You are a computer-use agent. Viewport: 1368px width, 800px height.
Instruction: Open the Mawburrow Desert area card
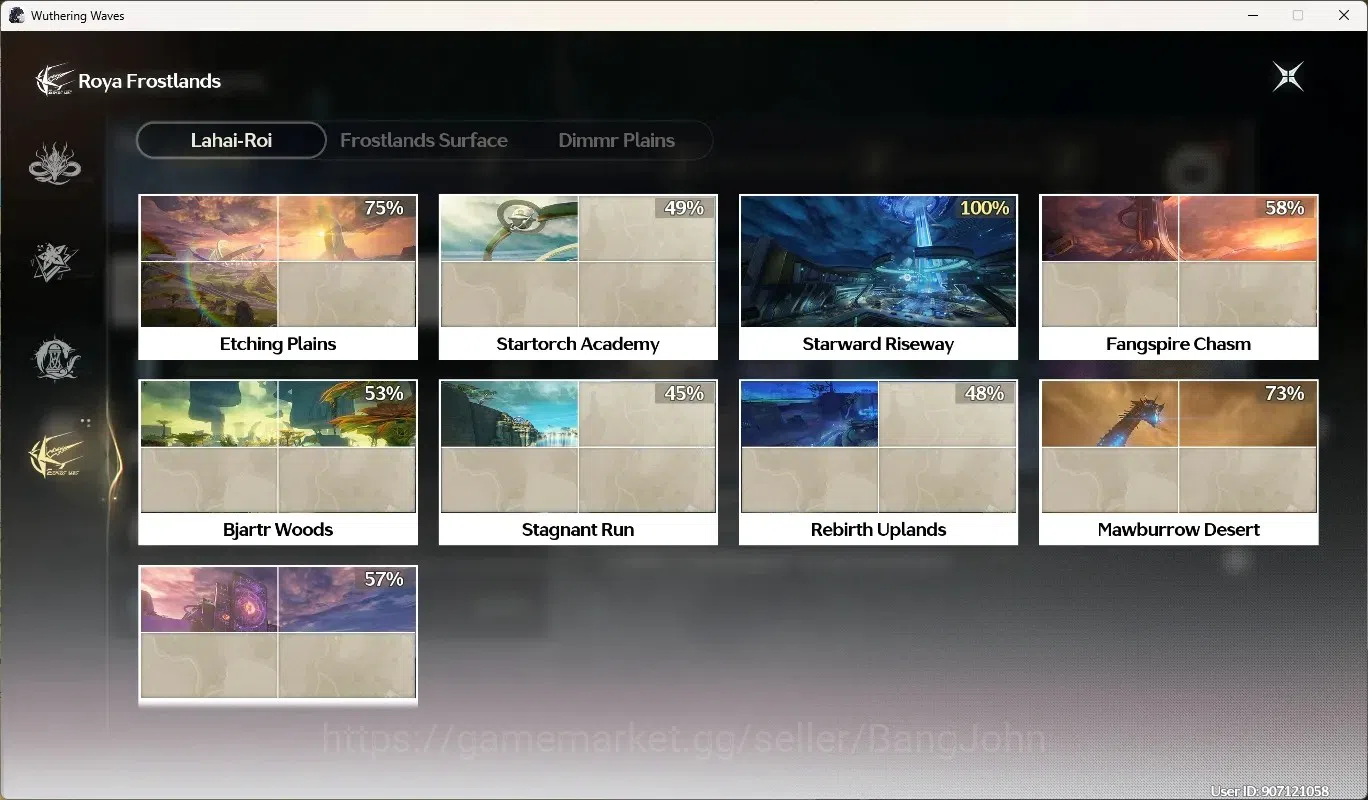(1179, 463)
